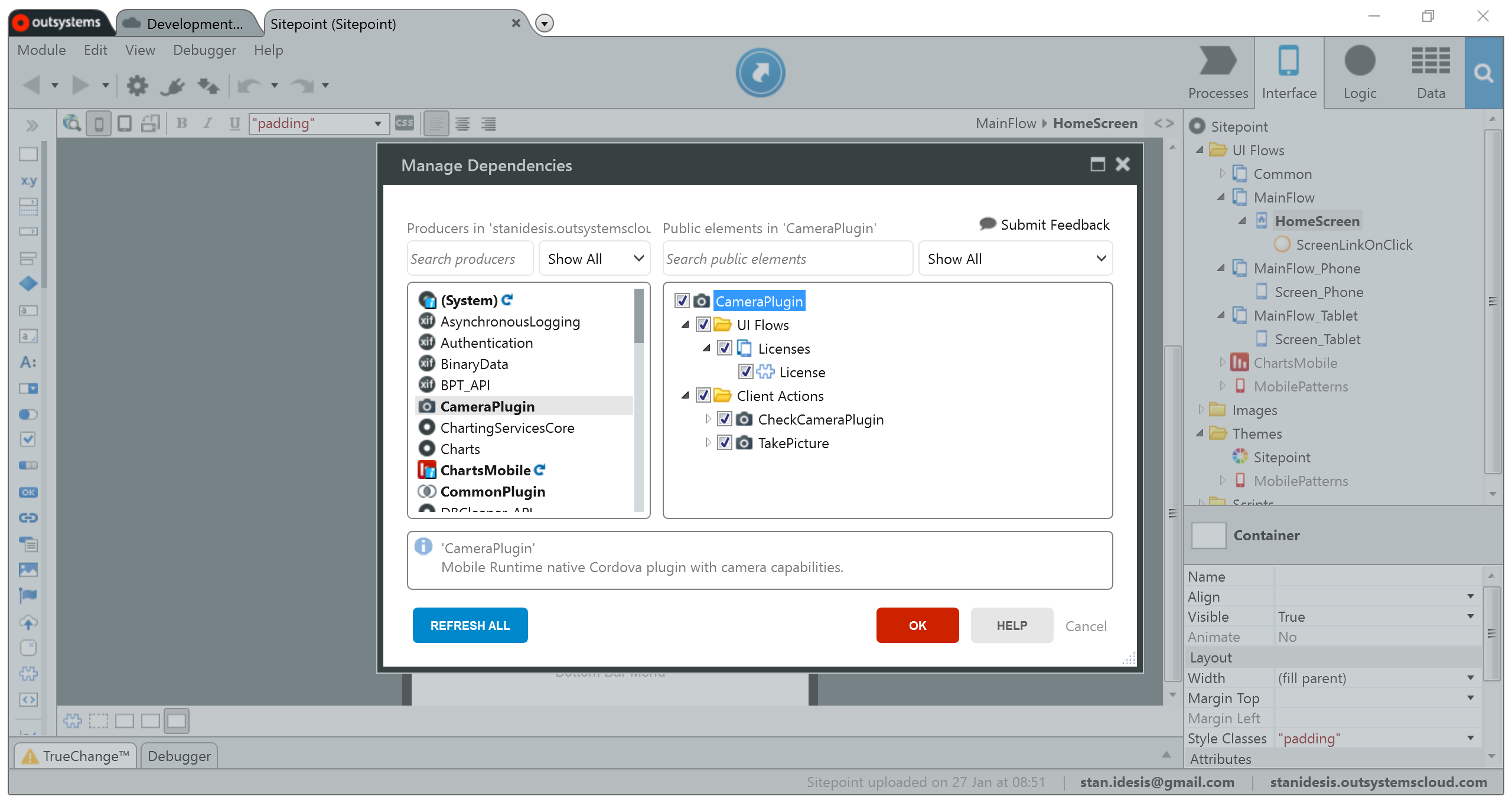The width and height of the screenshot is (1512, 803).
Task: Click the Search public elements field
Action: click(x=787, y=259)
